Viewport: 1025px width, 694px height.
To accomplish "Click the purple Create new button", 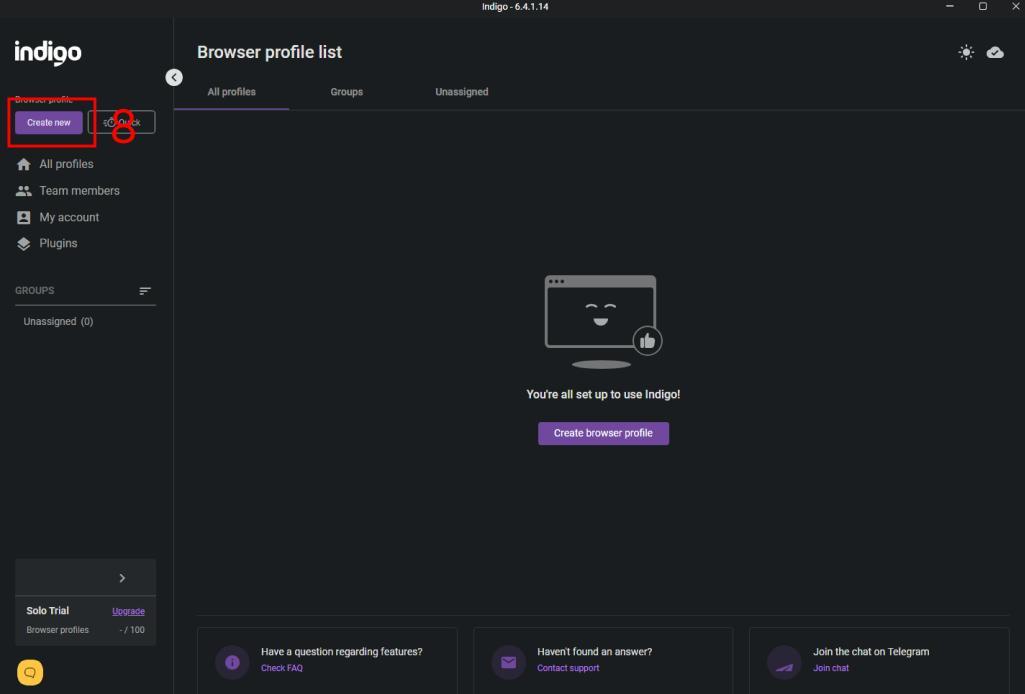I will [49, 122].
